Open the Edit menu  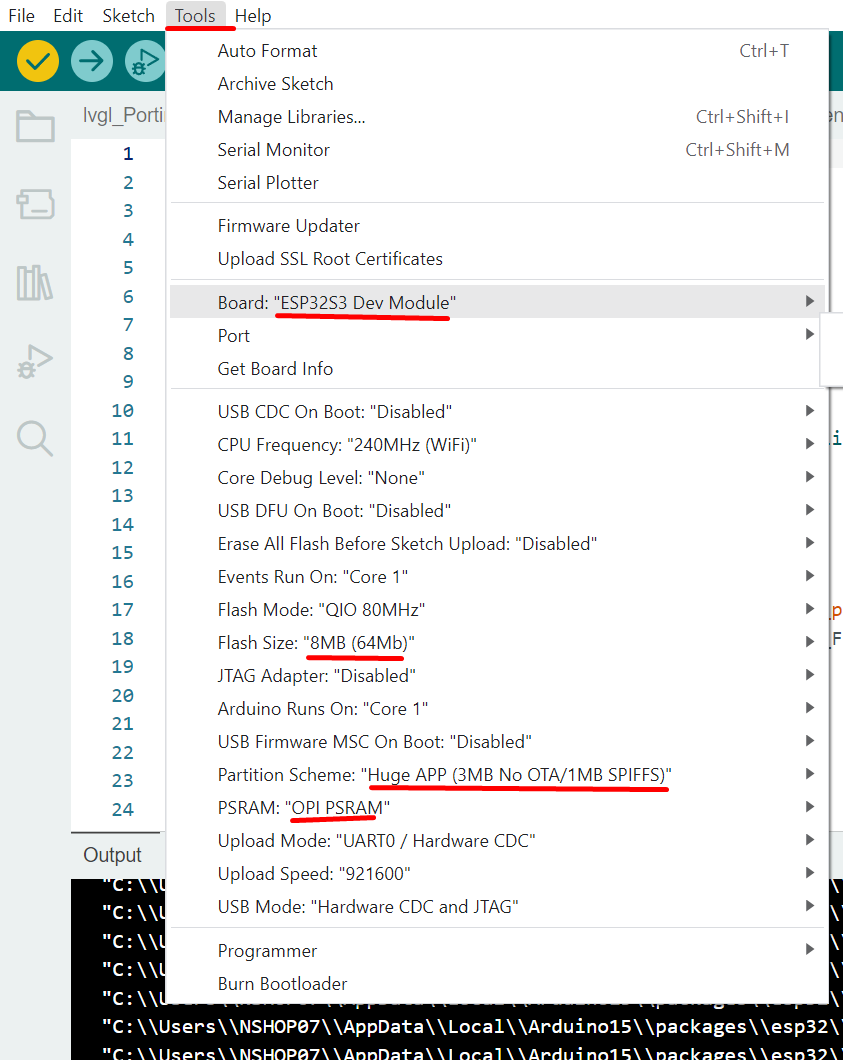(x=68, y=16)
